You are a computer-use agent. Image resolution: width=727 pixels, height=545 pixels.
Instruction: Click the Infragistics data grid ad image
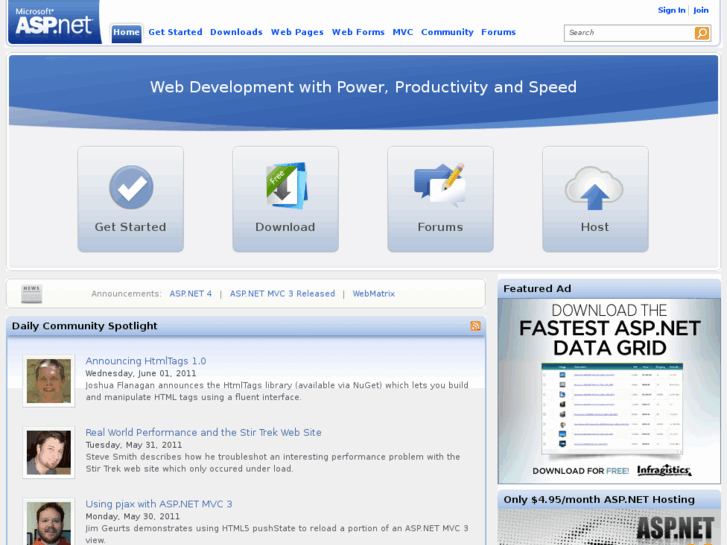click(609, 391)
